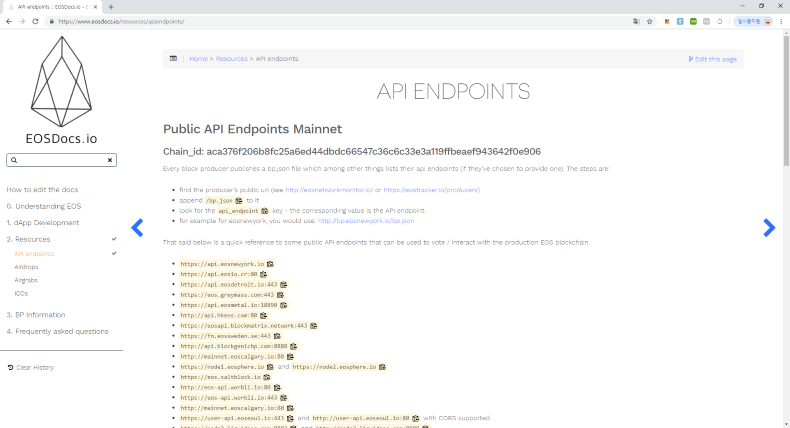Click the Home breadcrumb link
This screenshot has width=790, height=428.
point(199,58)
